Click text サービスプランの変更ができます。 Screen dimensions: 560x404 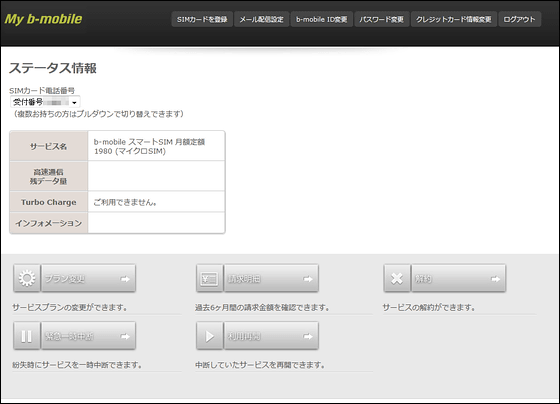70,307
